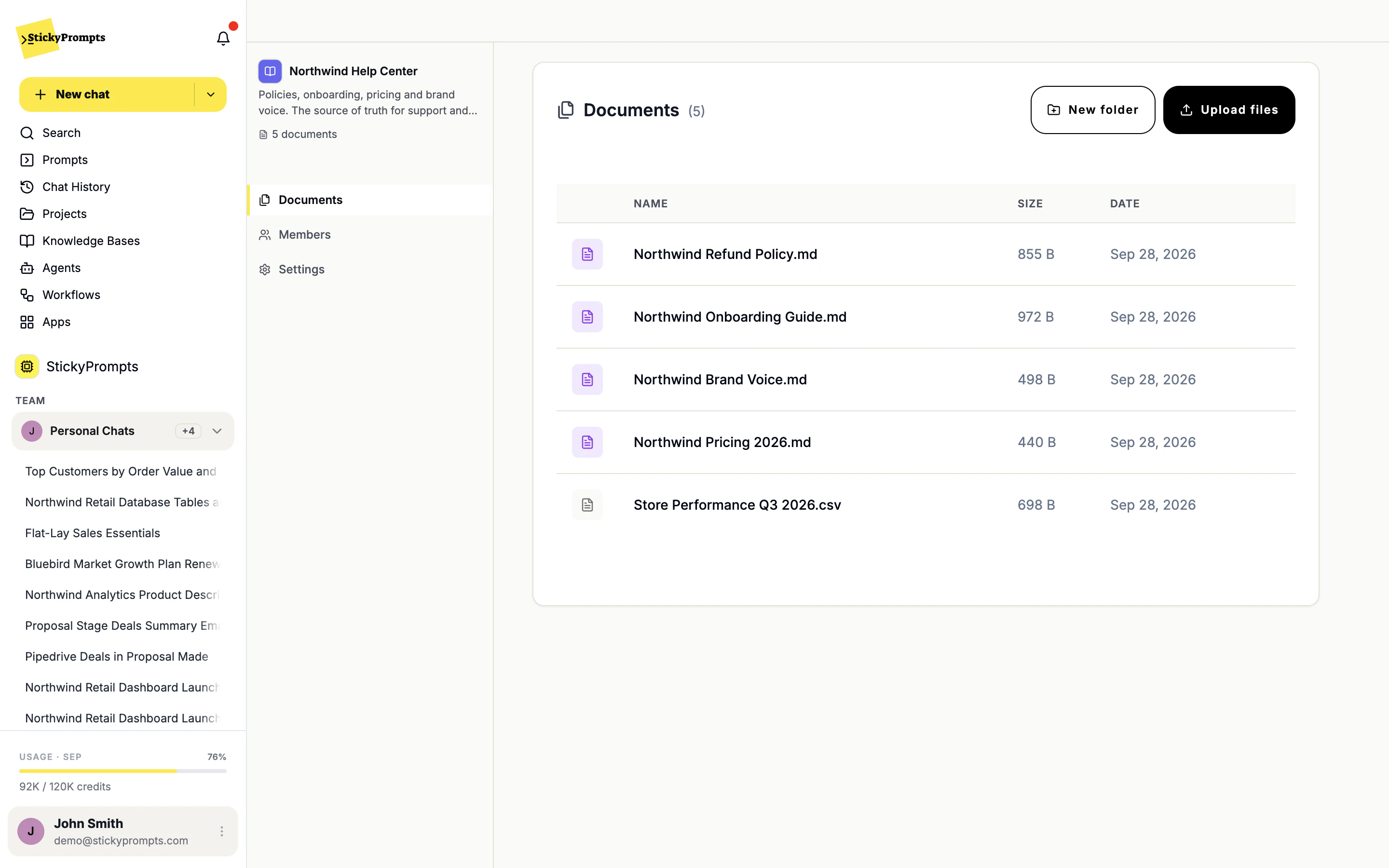Viewport: 1389px width, 868px height.
Task: Click John Smith's profile avatar
Action: (31, 831)
